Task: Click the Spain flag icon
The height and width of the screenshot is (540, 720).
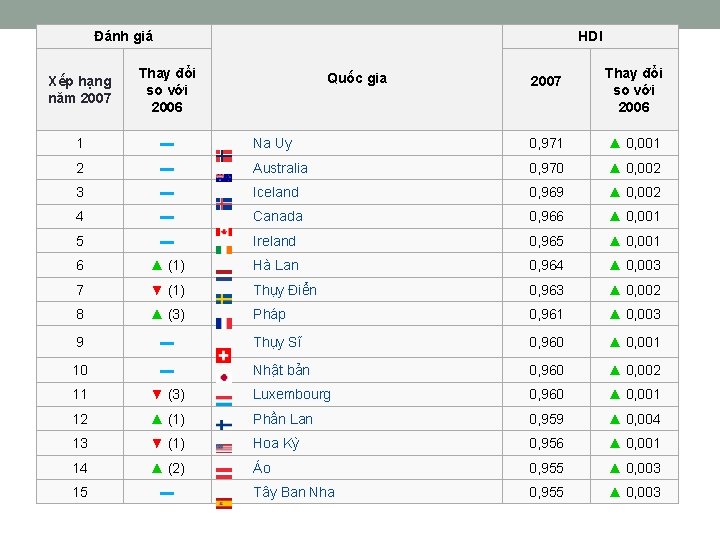Action: click(224, 503)
